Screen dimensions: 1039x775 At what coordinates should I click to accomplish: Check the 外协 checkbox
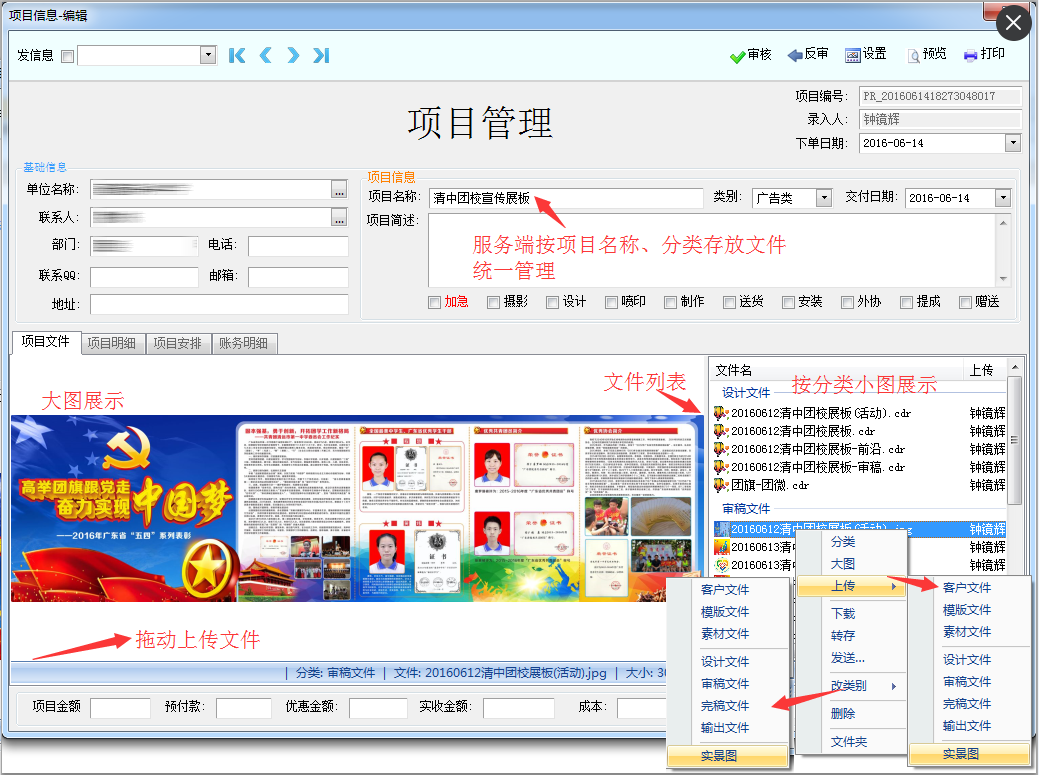(x=848, y=303)
